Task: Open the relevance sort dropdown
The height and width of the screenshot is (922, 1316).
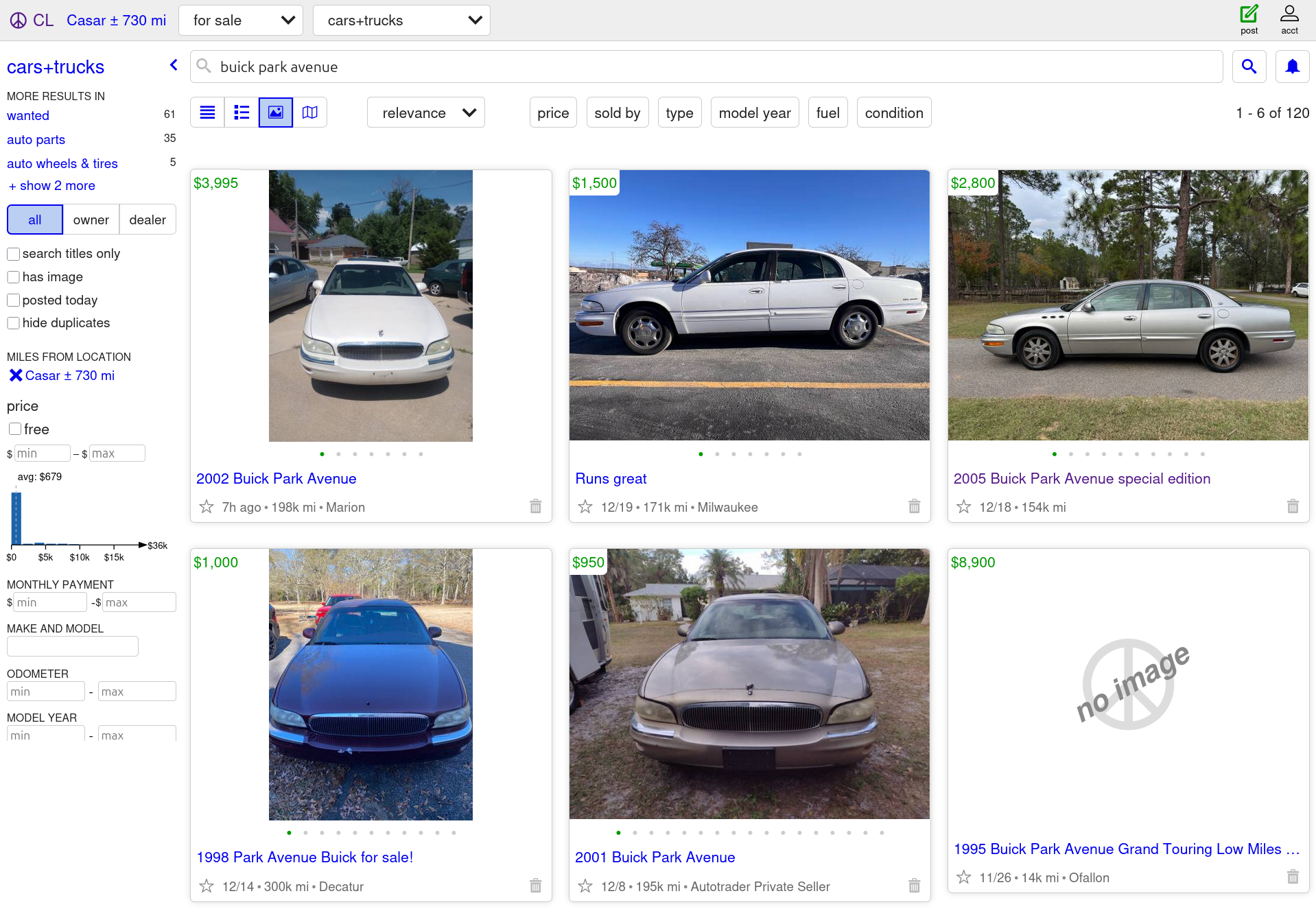Action: [426, 113]
